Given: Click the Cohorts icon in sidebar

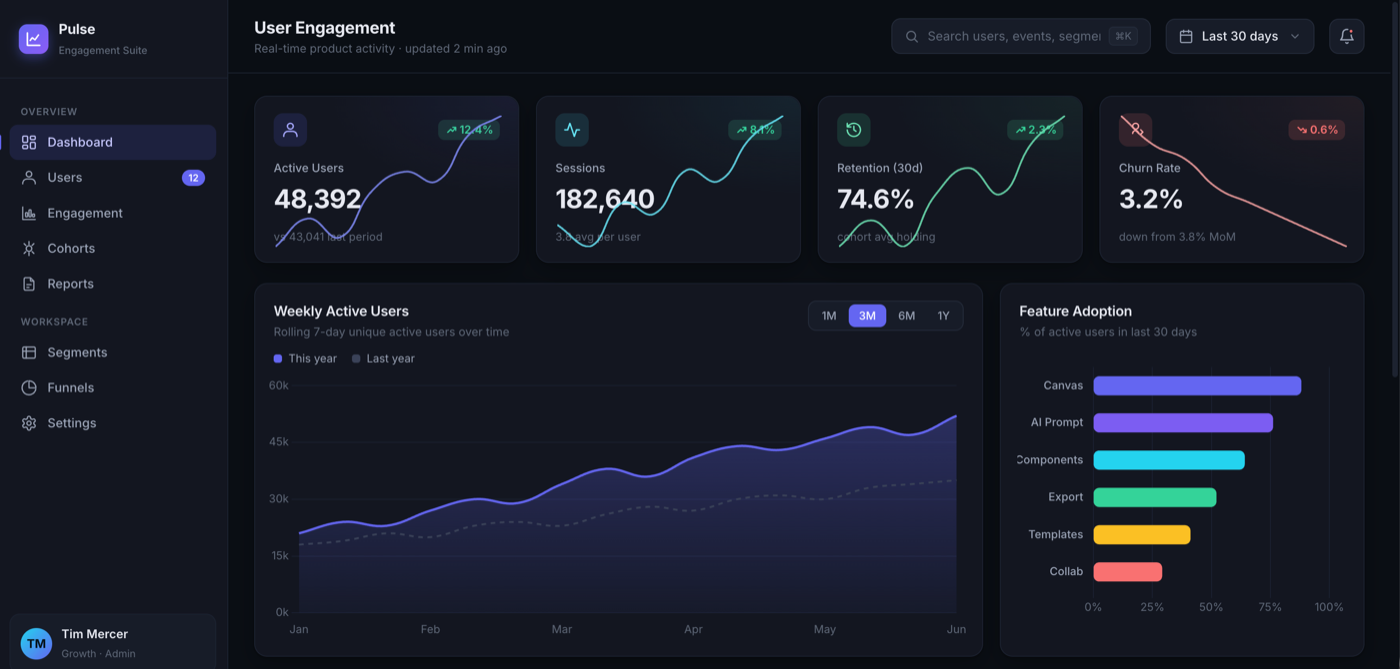Looking at the screenshot, I should 29,248.
